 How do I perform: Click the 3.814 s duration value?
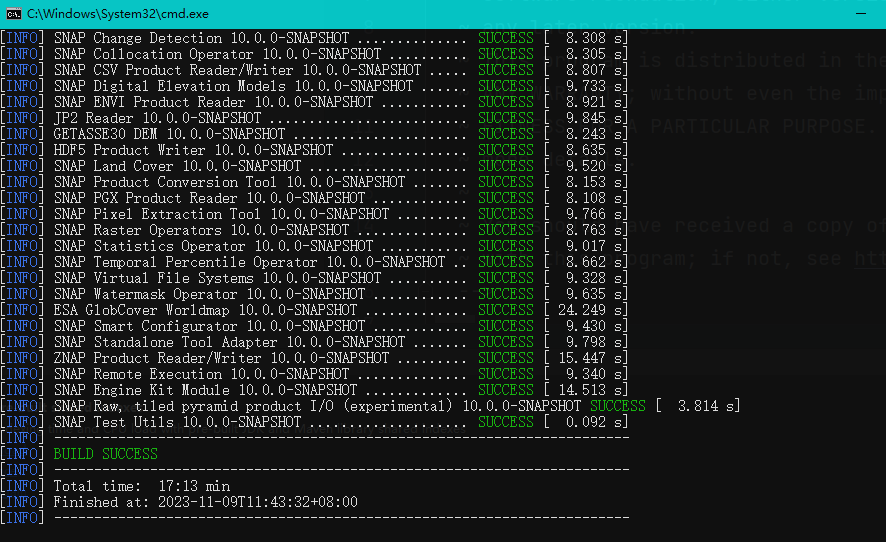[706, 406]
